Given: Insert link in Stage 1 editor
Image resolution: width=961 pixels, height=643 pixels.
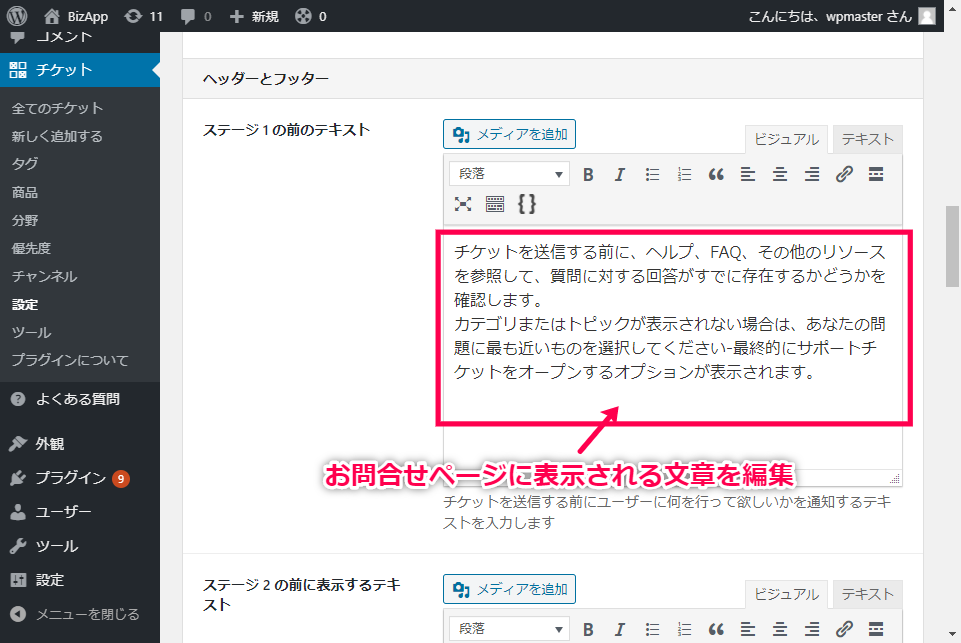Looking at the screenshot, I should coord(844,175).
